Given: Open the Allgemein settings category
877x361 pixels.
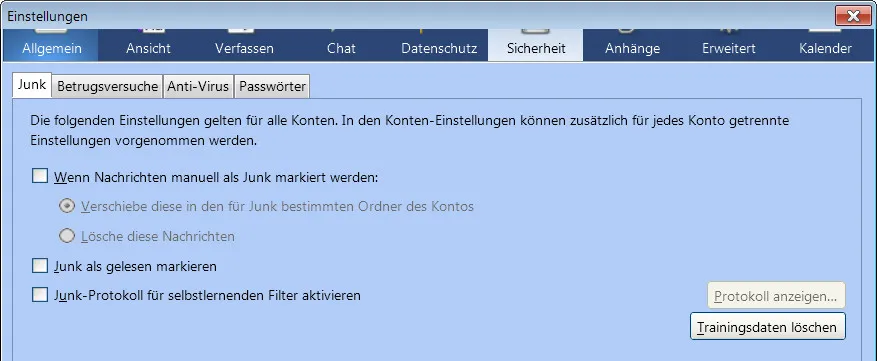Looking at the screenshot, I should point(51,45).
